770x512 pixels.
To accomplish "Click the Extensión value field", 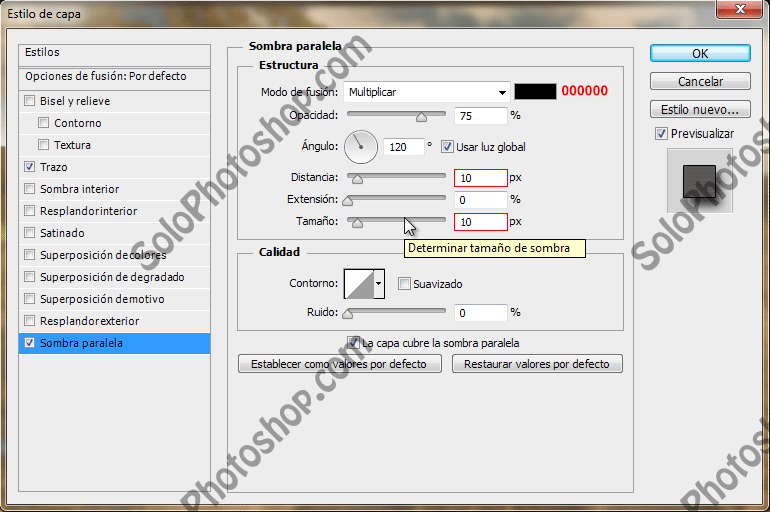I will pyautogui.click(x=480, y=200).
